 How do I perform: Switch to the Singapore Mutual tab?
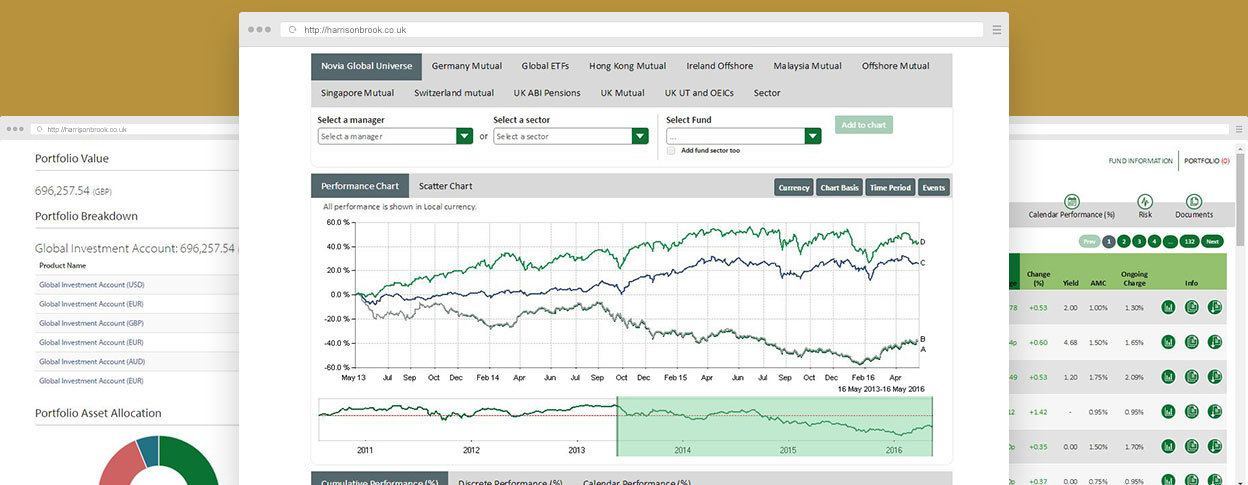357,93
